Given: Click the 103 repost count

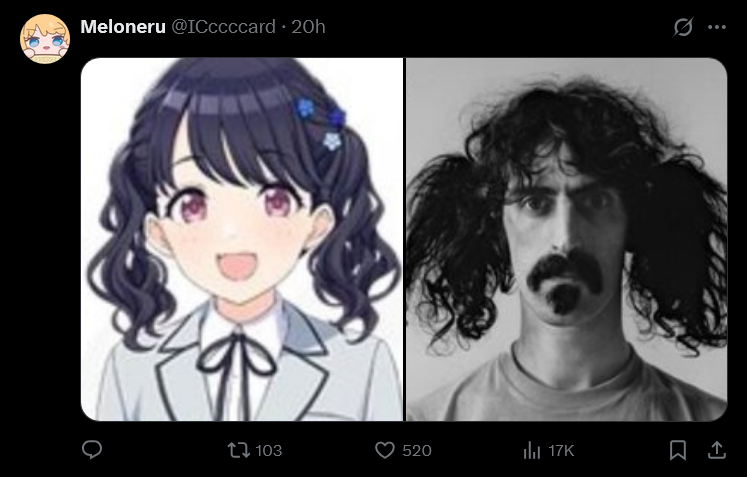Looking at the screenshot, I should click(269, 450).
